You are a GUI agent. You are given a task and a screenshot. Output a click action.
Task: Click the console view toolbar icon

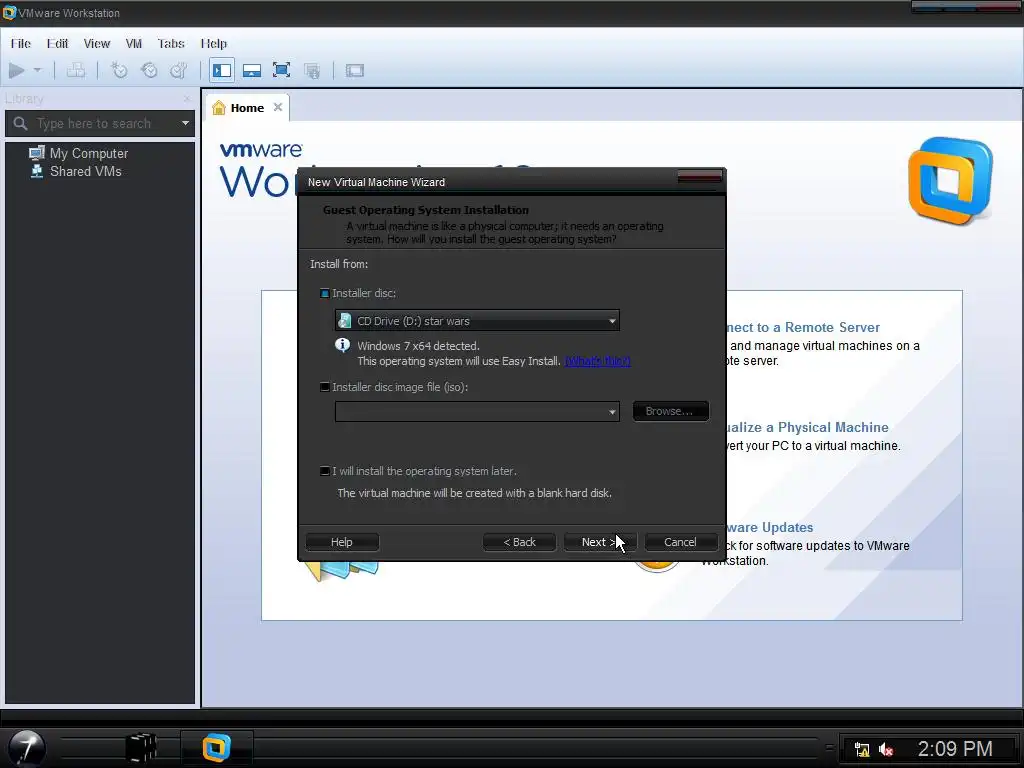click(x=355, y=70)
